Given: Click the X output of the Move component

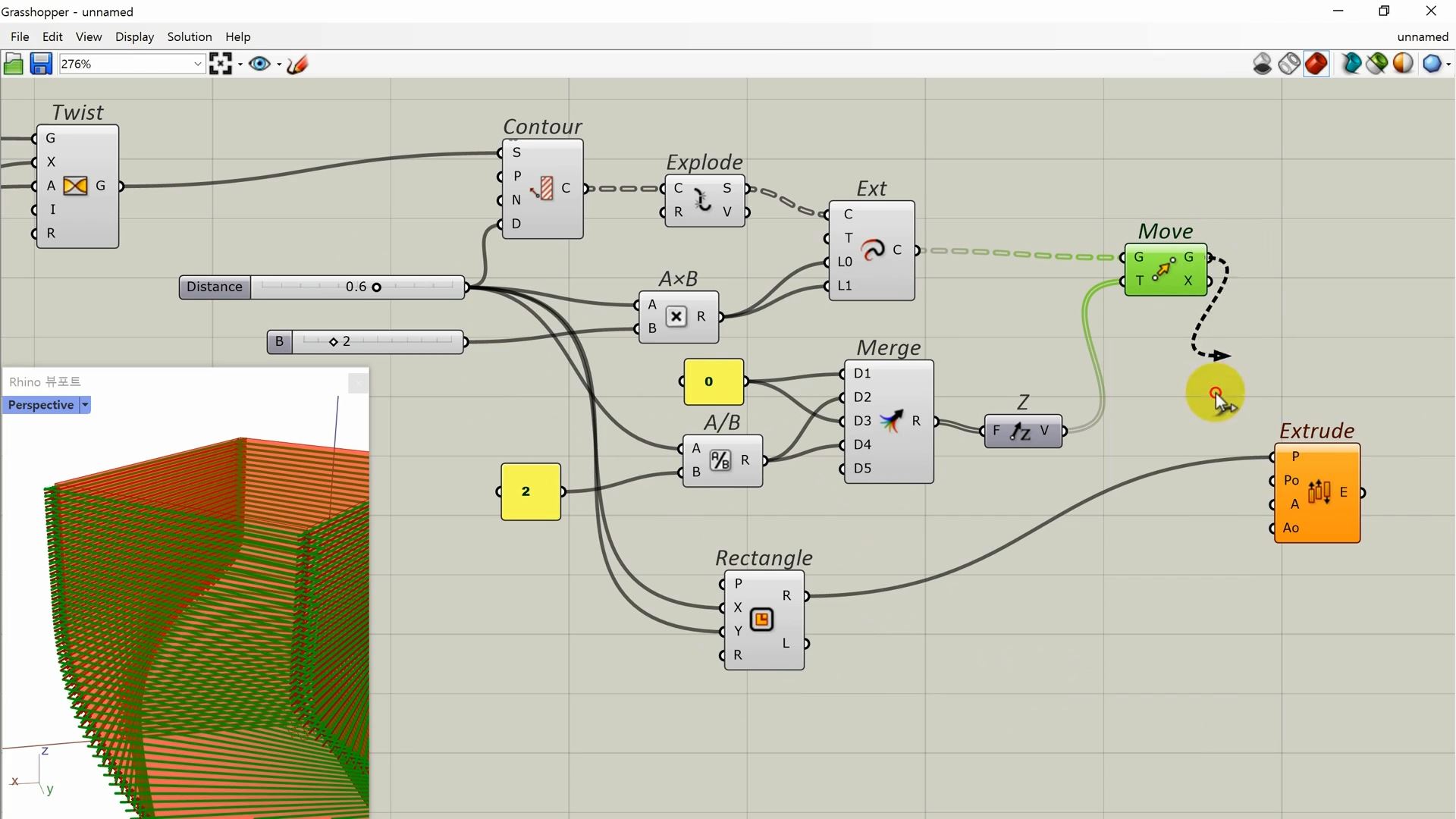Looking at the screenshot, I should 1188,281.
